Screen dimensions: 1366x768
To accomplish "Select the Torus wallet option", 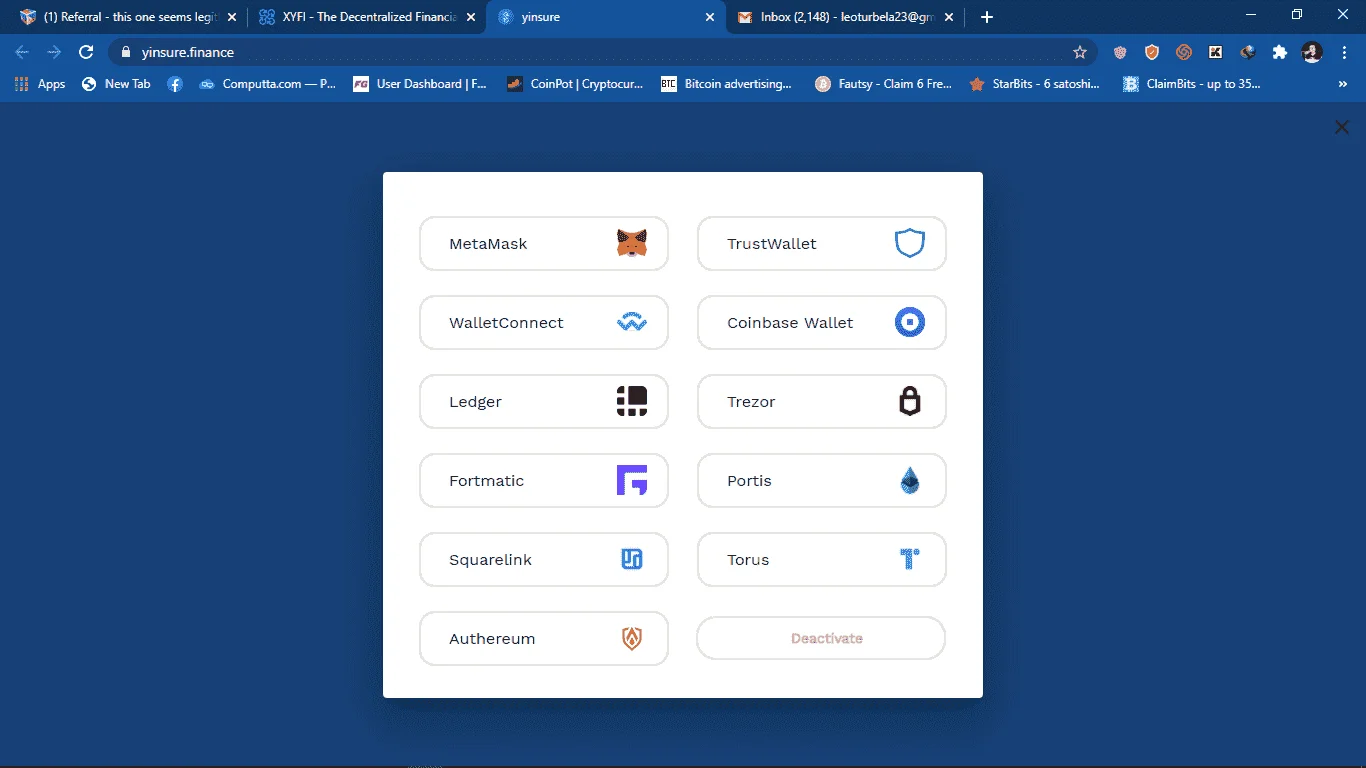I will pos(822,560).
